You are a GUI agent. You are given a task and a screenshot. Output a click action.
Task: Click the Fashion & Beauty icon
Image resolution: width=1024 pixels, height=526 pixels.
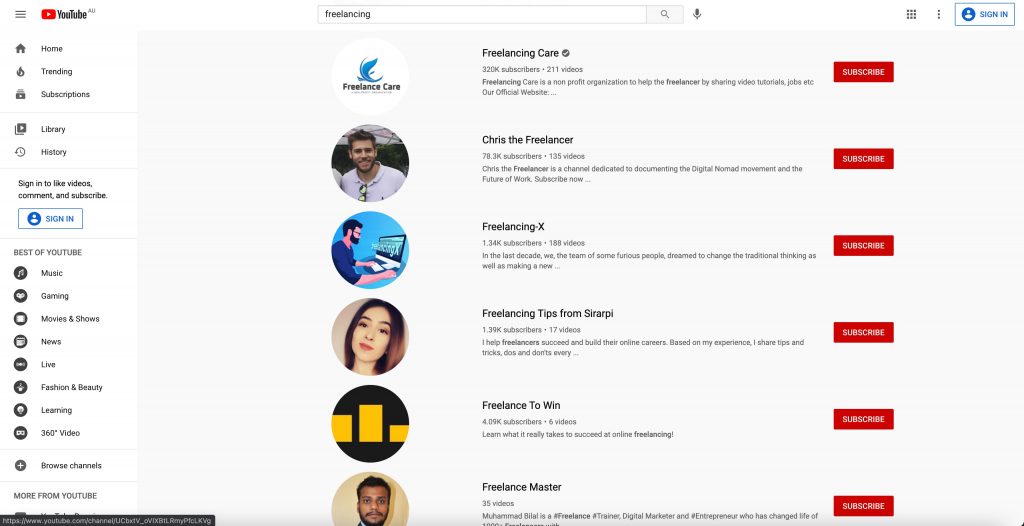[x=20, y=387]
